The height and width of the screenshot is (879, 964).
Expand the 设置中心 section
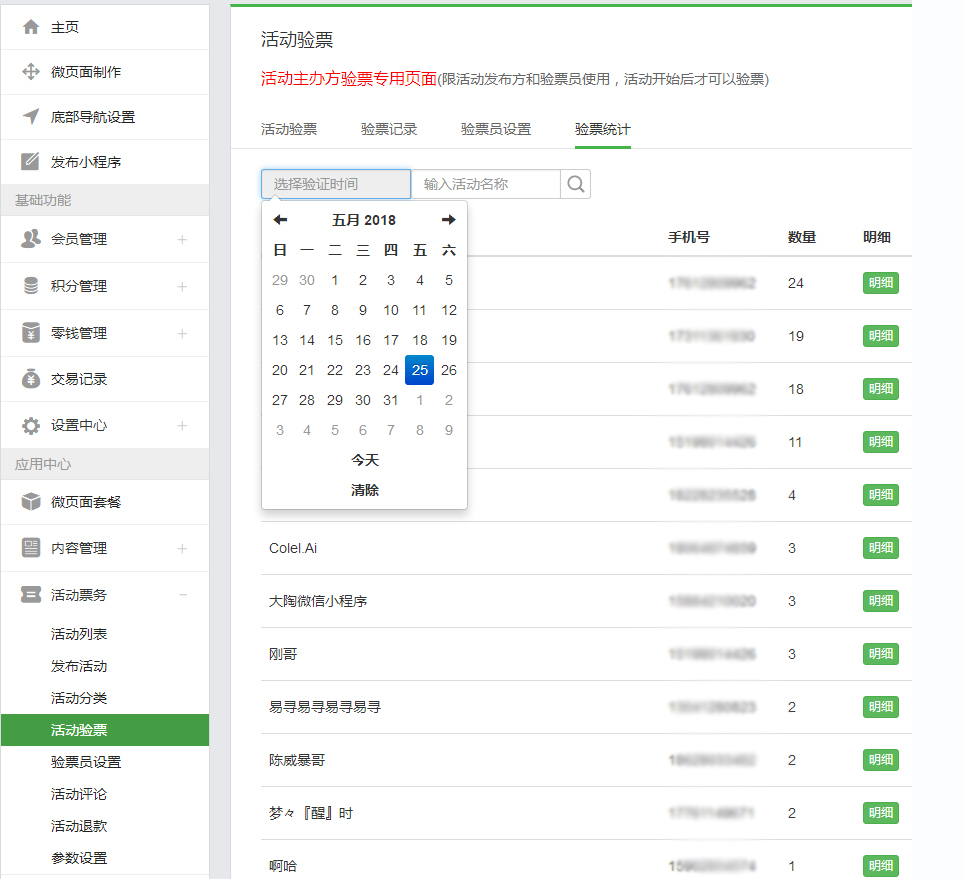182,425
